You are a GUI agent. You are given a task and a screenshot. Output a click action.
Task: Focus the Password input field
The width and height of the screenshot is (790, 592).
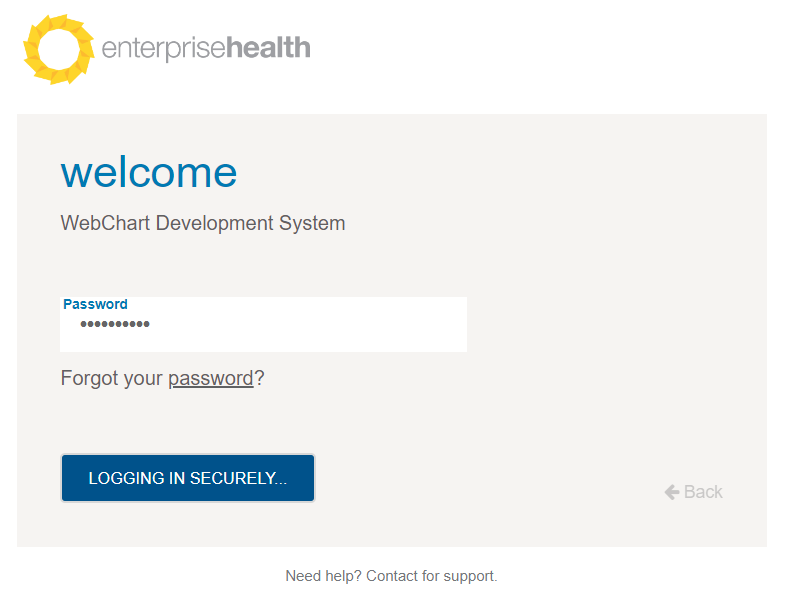tap(264, 324)
